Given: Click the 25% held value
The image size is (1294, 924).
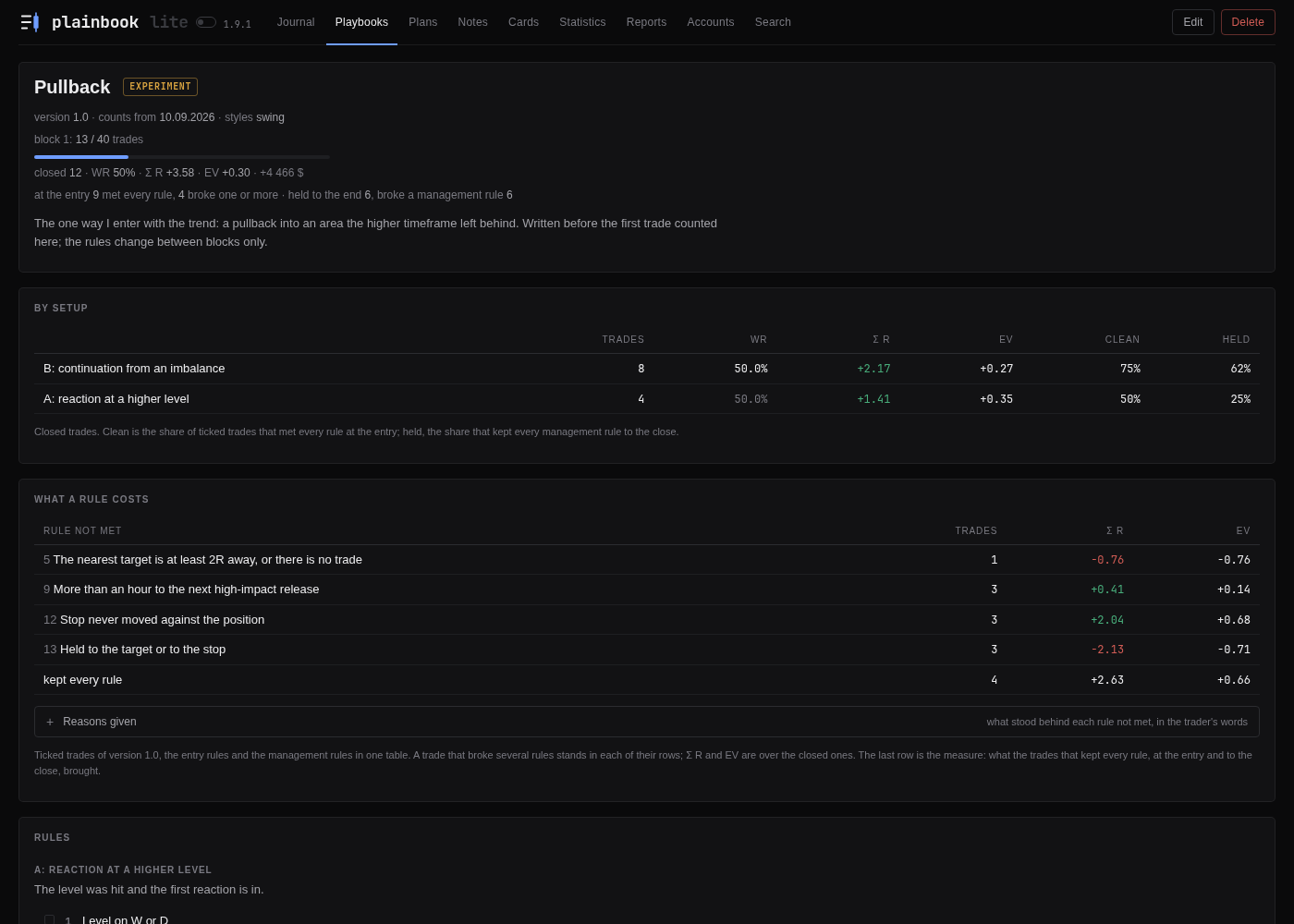Looking at the screenshot, I should point(1239,399).
